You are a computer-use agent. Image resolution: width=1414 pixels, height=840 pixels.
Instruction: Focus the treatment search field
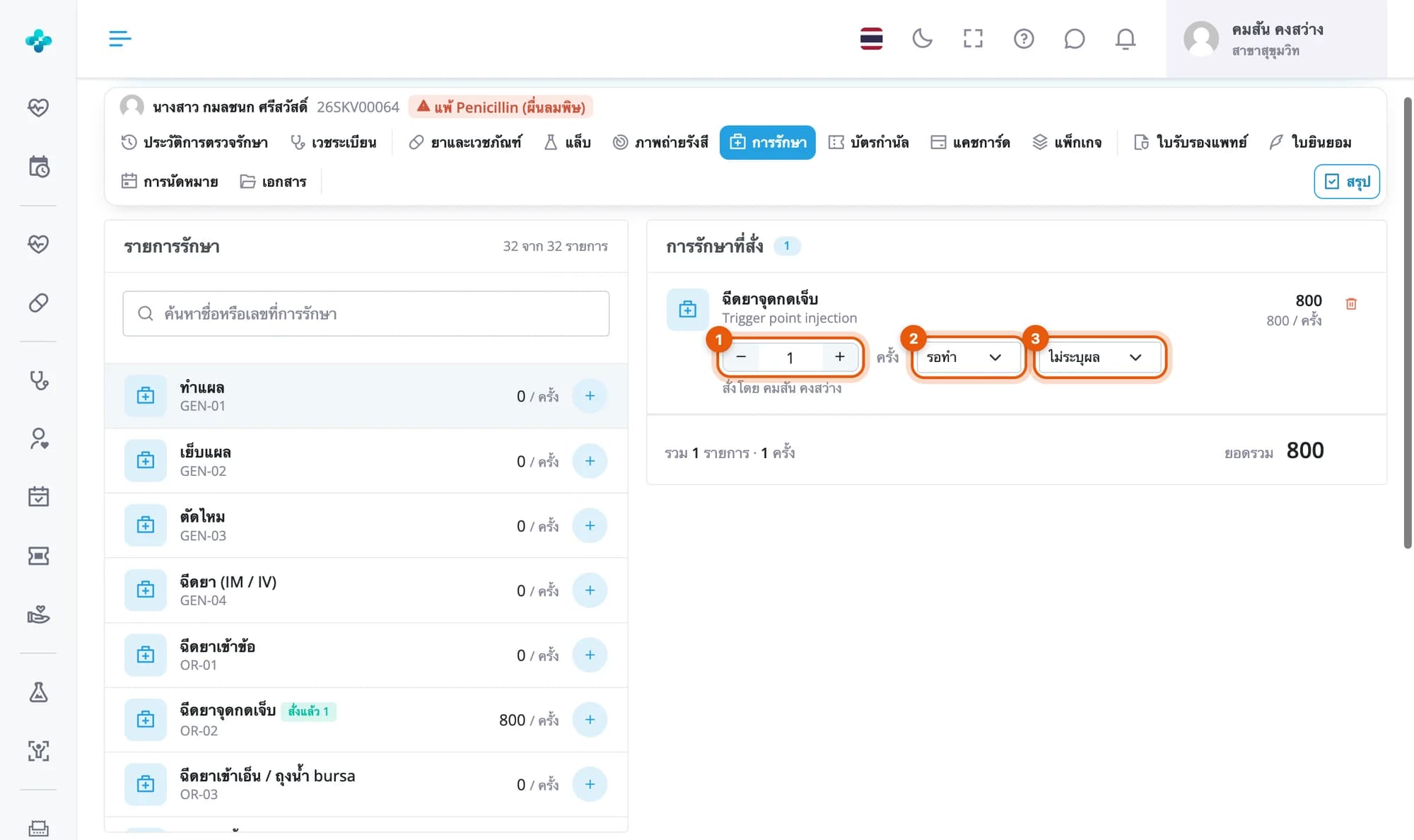click(366, 313)
